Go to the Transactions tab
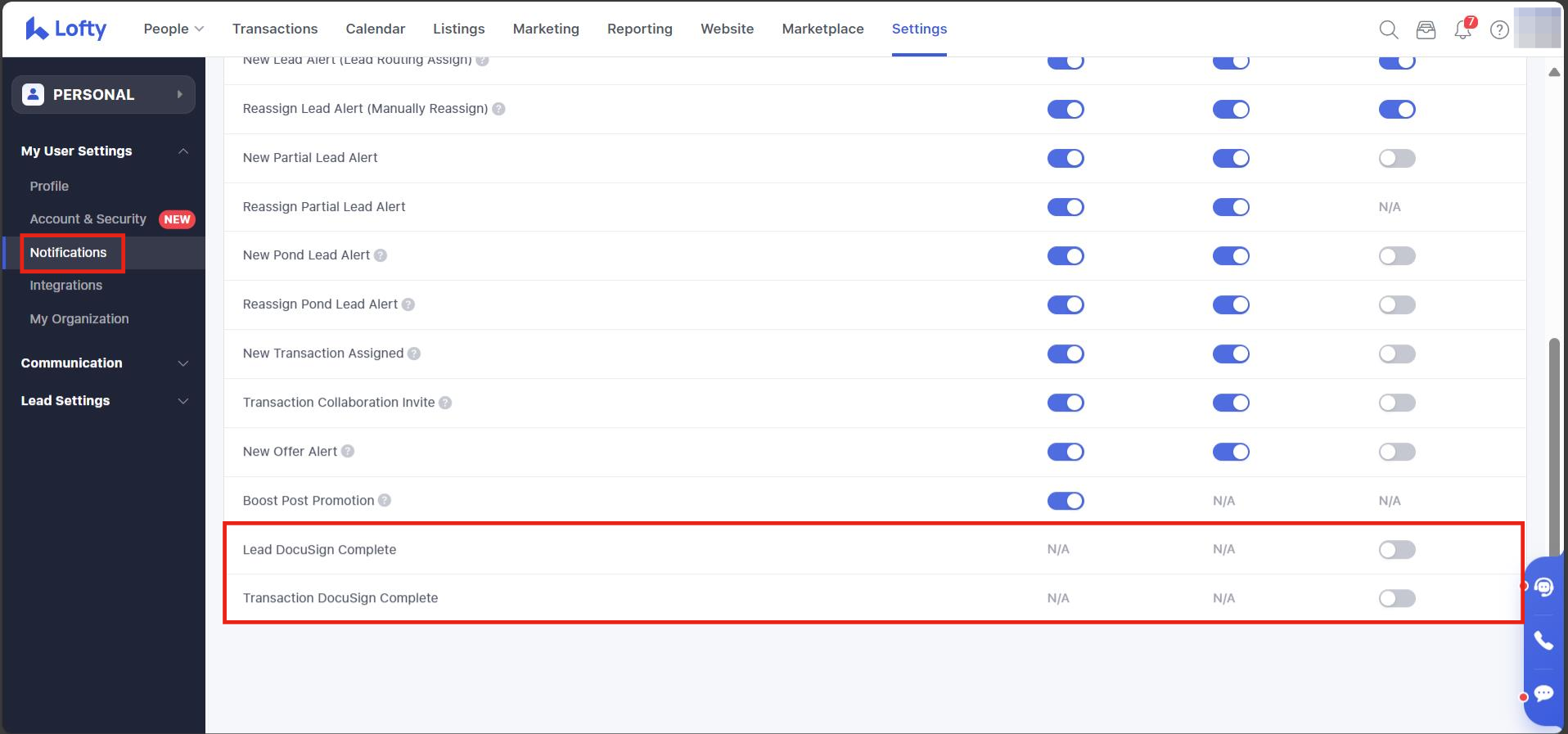Image resolution: width=1568 pixels, height=734 pixels. click(275, 29)
